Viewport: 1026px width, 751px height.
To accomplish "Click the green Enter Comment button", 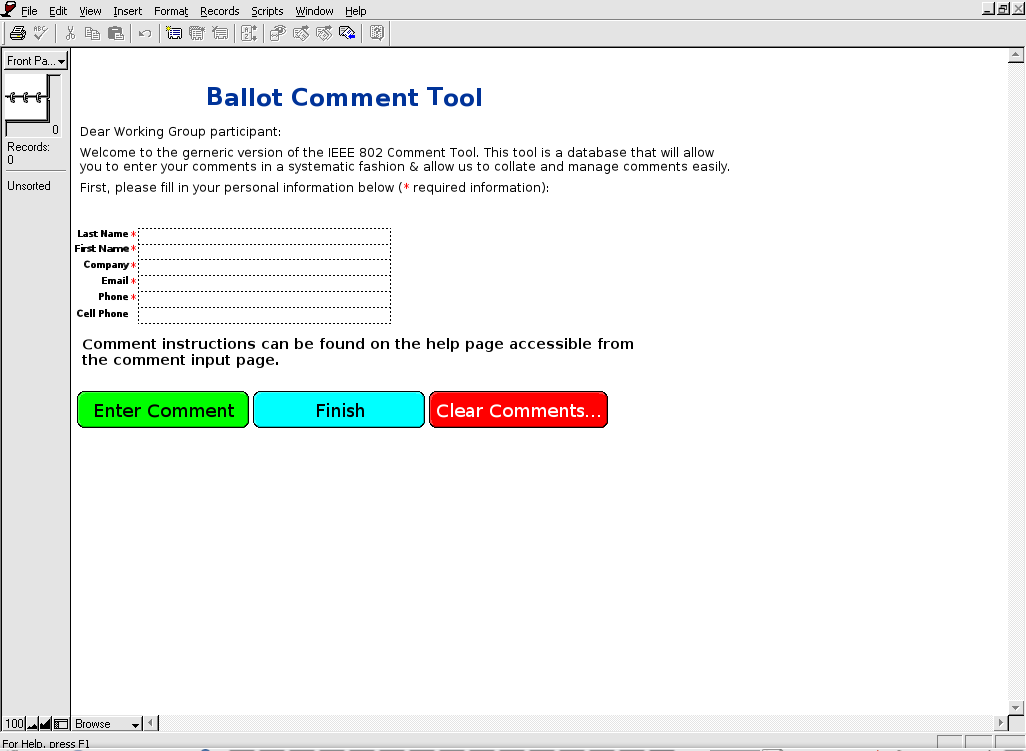I will [x=163, y=410].
